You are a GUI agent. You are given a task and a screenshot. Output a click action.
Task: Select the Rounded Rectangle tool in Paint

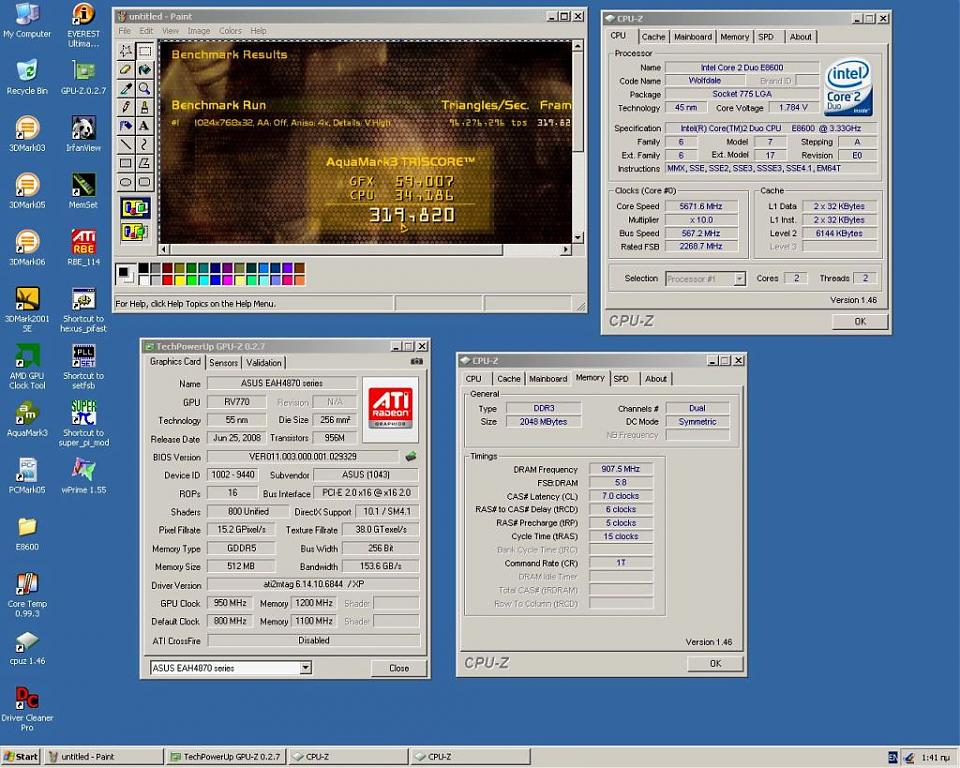click(144, 182)
